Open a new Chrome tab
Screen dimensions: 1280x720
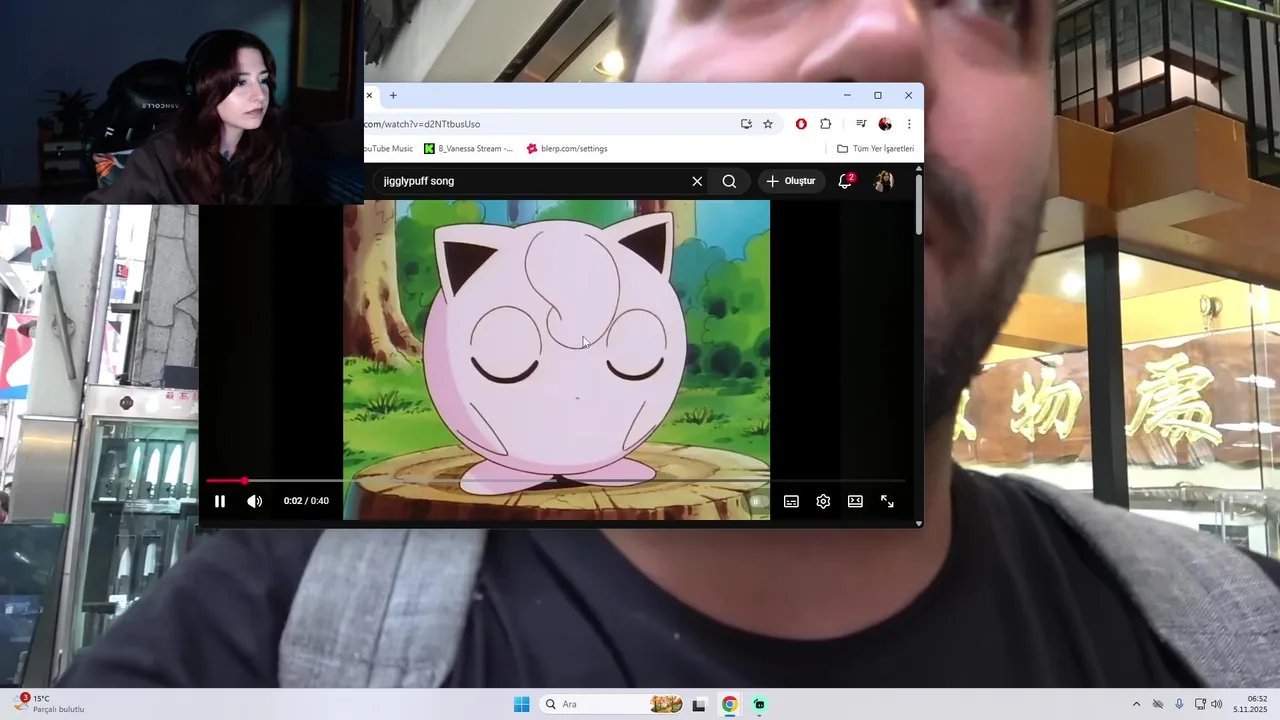(x=393, y=95)
